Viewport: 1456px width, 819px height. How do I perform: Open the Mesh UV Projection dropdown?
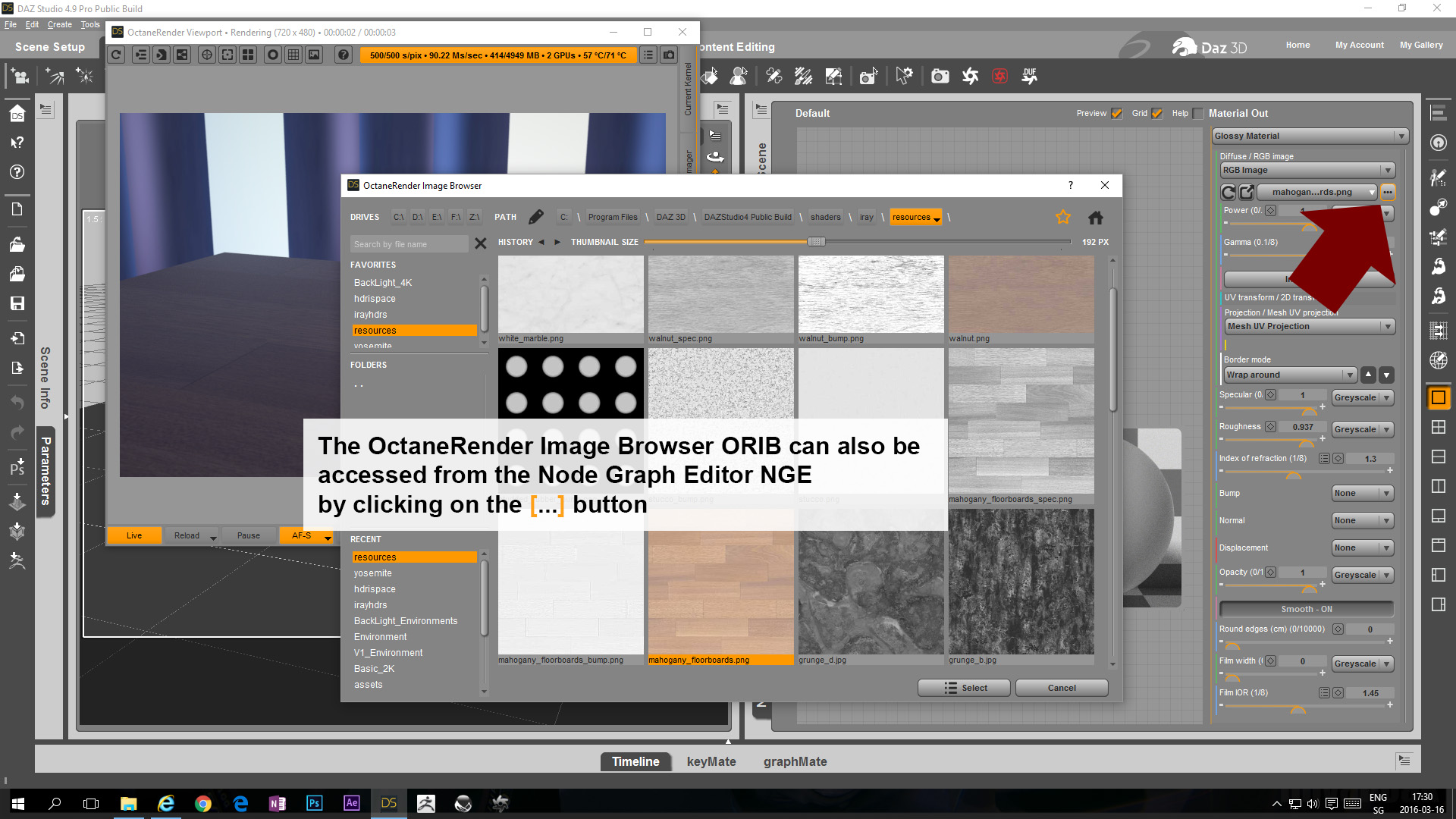tap(1310, 326)
